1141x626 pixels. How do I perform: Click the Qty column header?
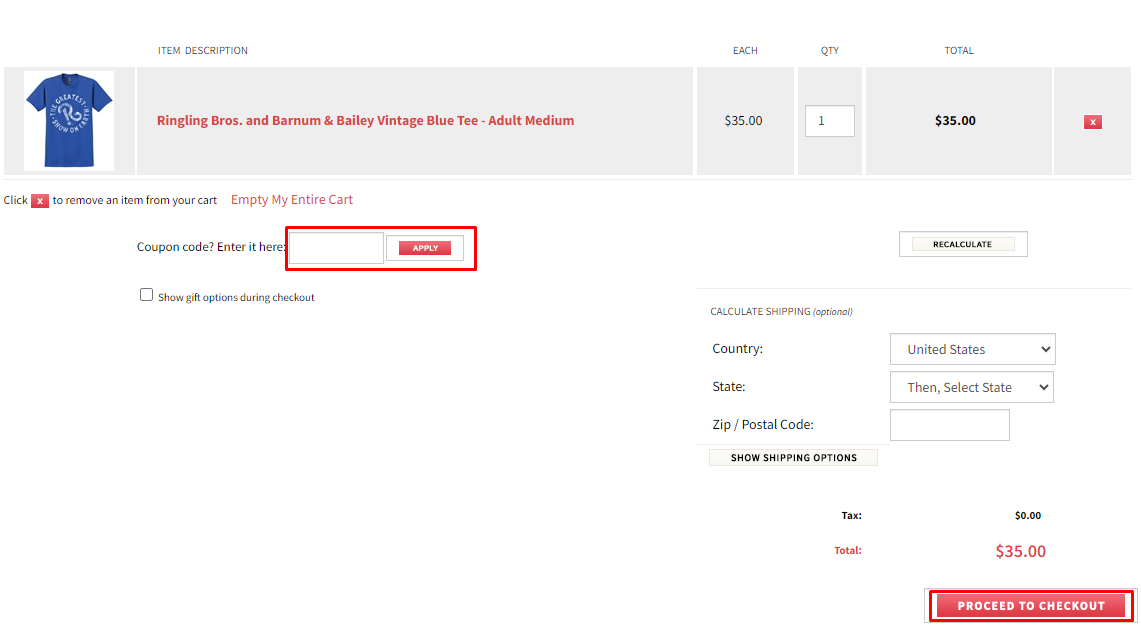click(829, 51)
